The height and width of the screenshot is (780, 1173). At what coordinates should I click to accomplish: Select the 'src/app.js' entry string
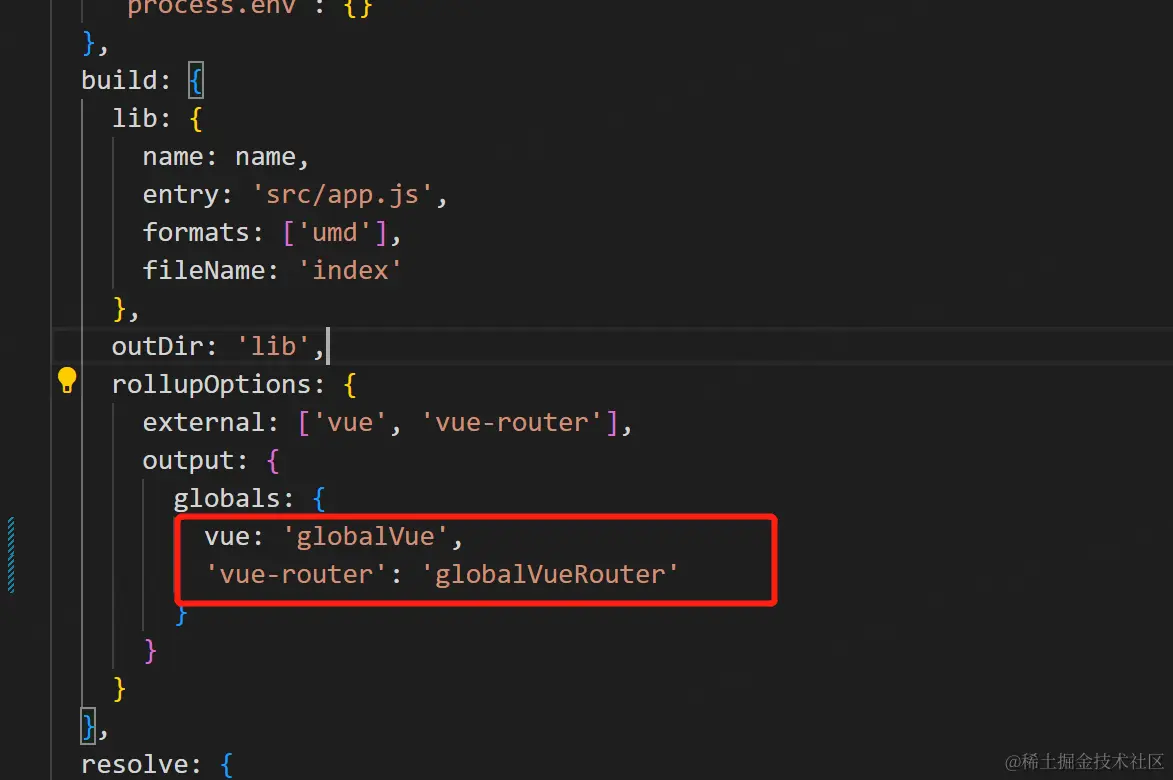[343, 194]
